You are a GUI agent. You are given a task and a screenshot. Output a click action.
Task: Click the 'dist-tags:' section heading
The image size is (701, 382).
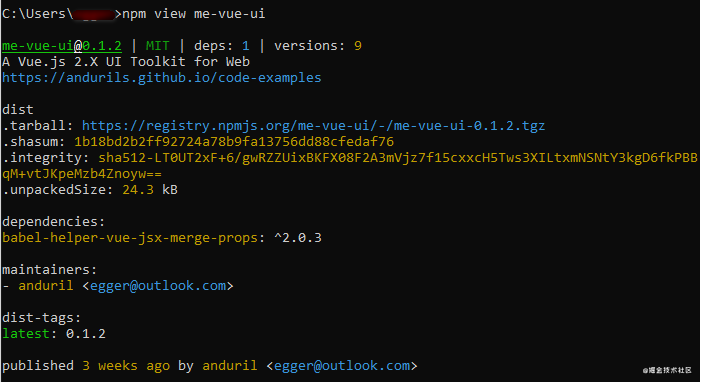click(42, 318)
